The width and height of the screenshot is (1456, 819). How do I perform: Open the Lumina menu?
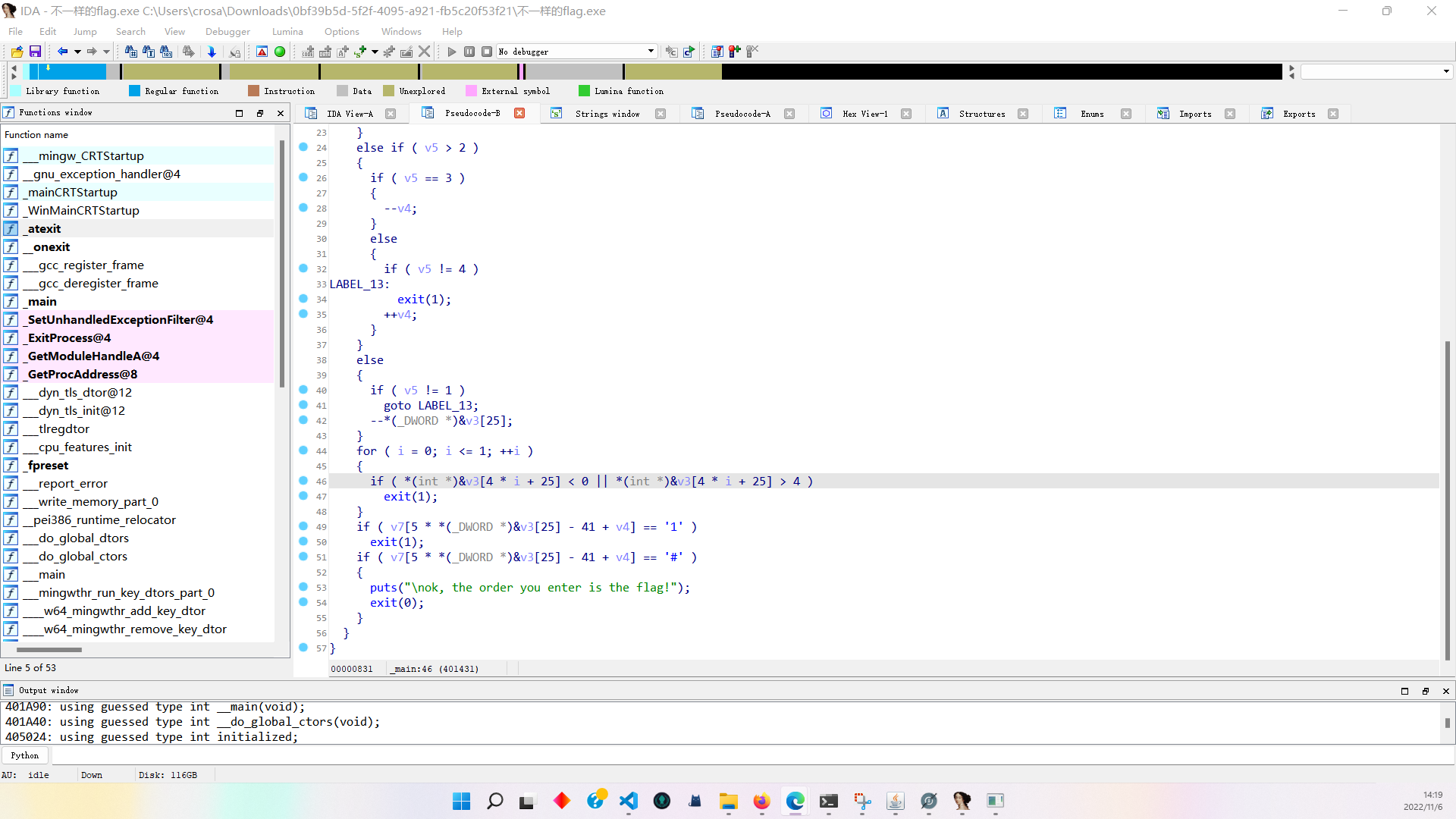287,32
